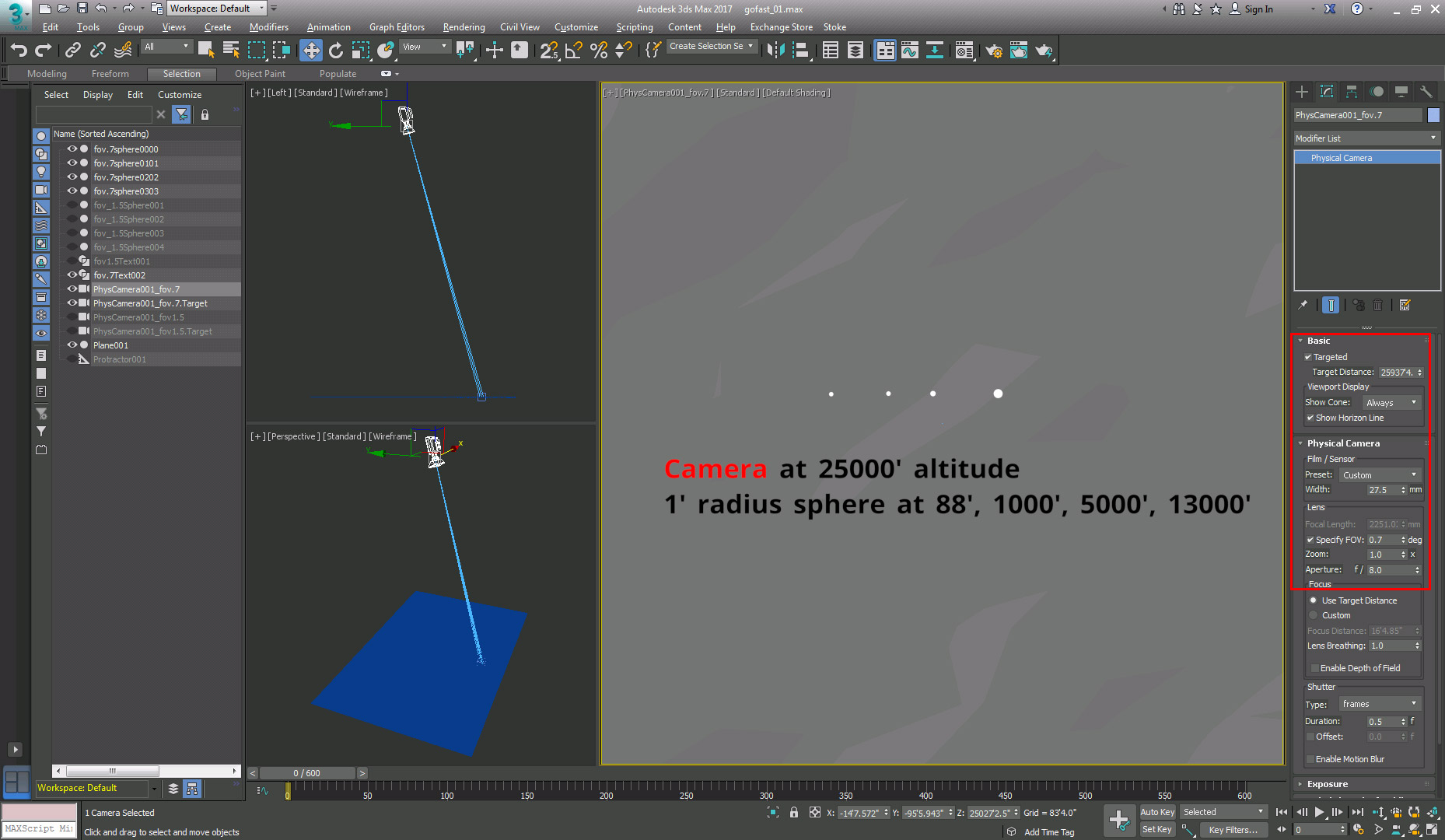Open the Graph Editors menu
This screenshot has height=840, width=1445.
coord(397,27)
